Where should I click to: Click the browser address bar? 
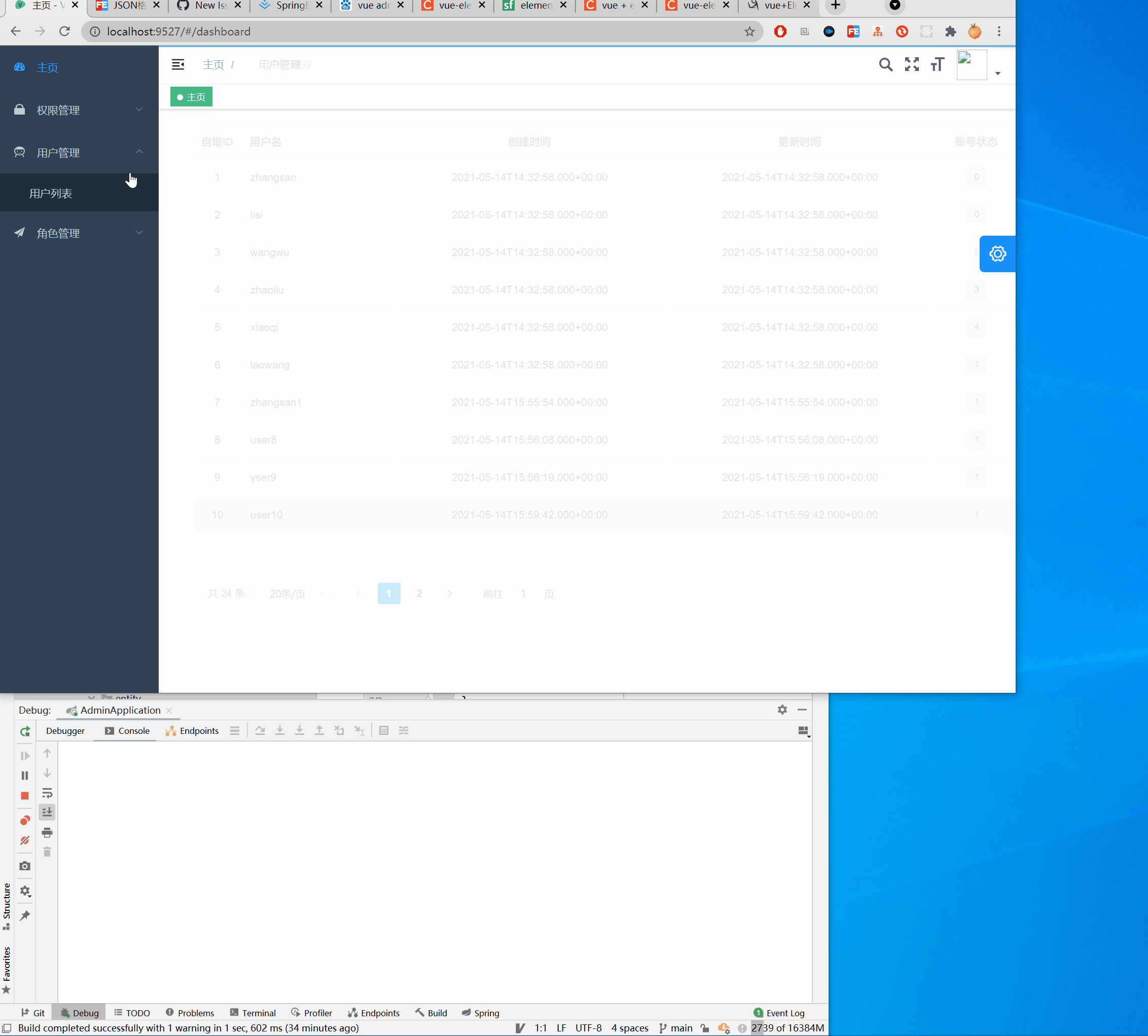click(x=421, y=31)
